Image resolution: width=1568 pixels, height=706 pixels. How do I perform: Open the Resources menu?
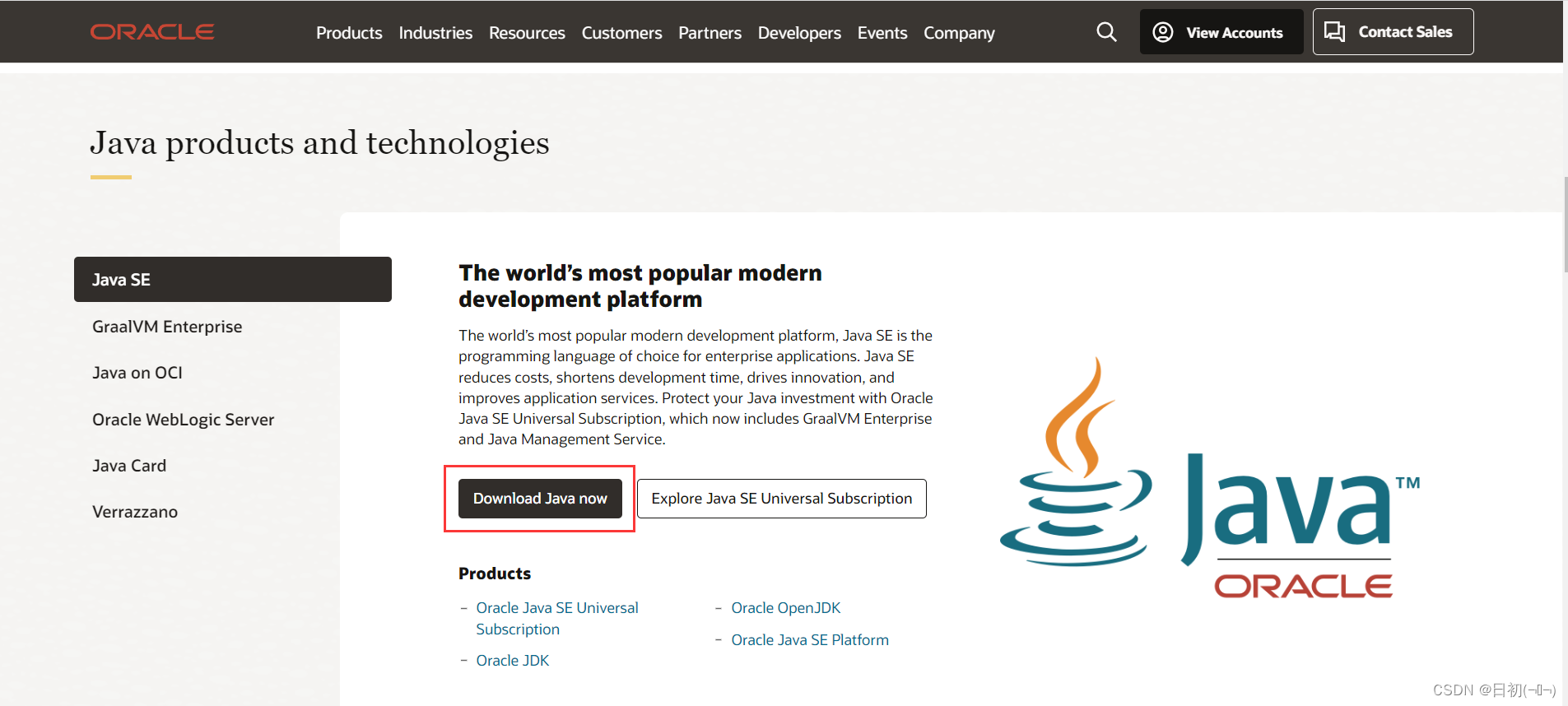(527, 33)
